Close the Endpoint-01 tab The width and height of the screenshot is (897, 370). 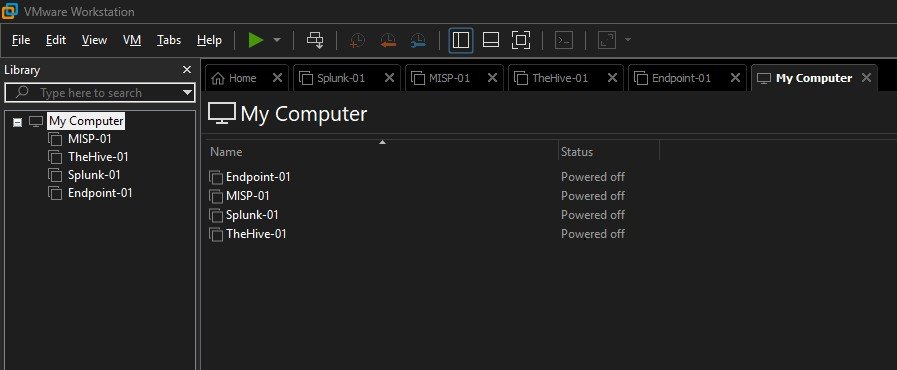[735, 78]
